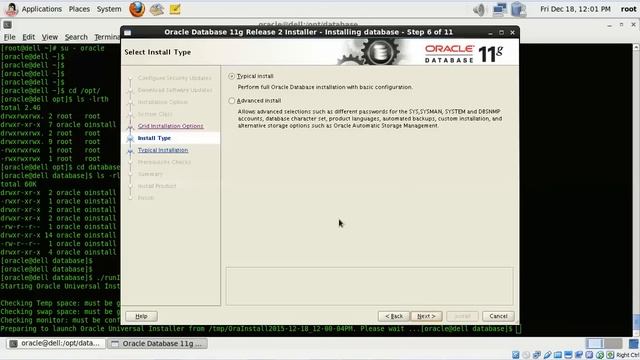Open the Evolution mail launcher icon

tap(157, 9)
